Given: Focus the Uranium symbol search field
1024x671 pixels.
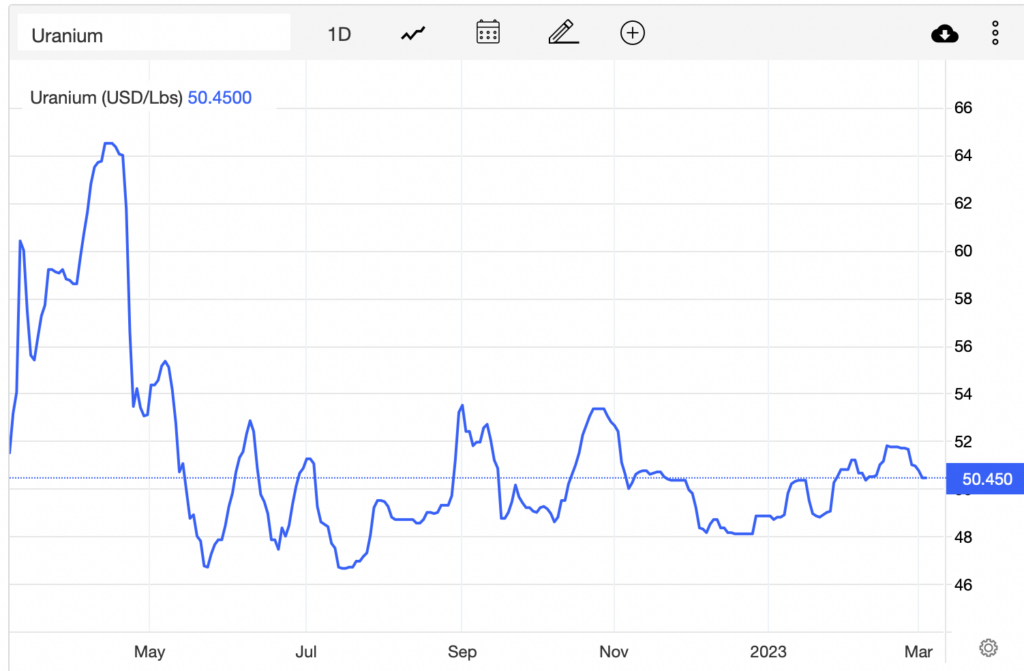Looking at the screenshot, I should [153, 33].
